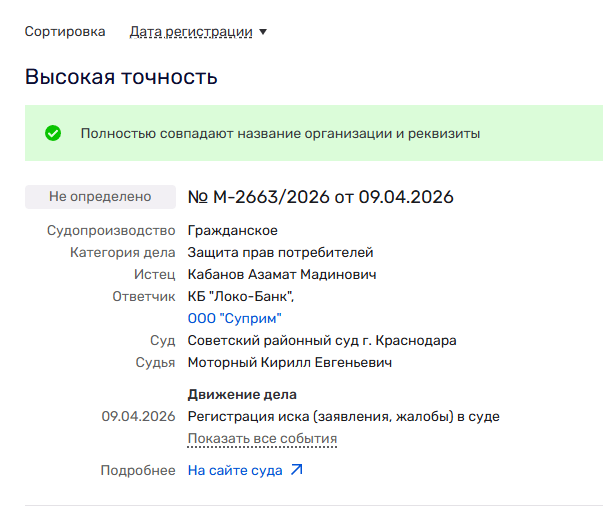Viewport: 603px width, 506px height.
Task: Click the dropdown arrow next to Дата регистрации
Action: tap(263, 32)
